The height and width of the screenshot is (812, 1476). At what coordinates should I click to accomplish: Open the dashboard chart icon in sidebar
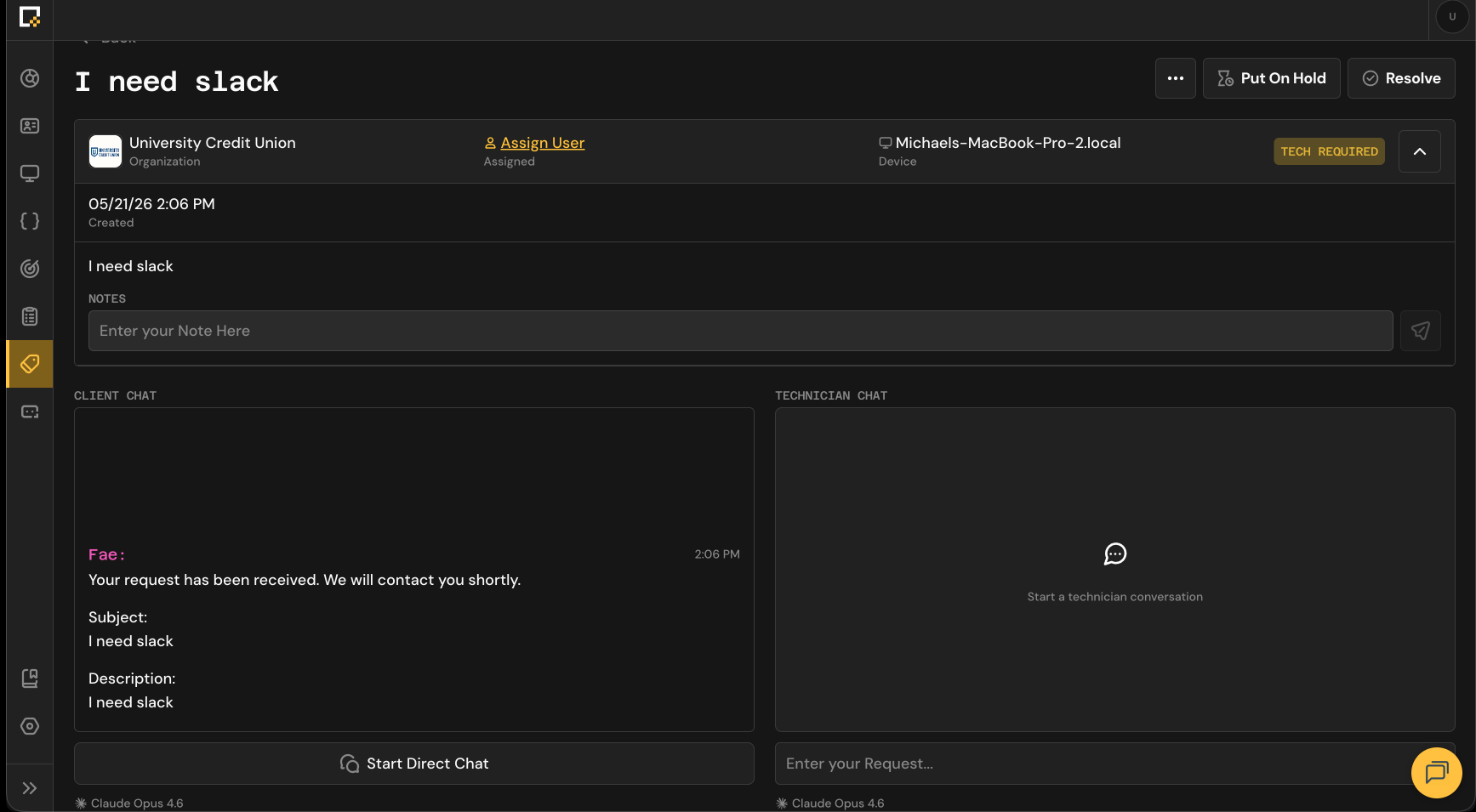click(30, 78)
